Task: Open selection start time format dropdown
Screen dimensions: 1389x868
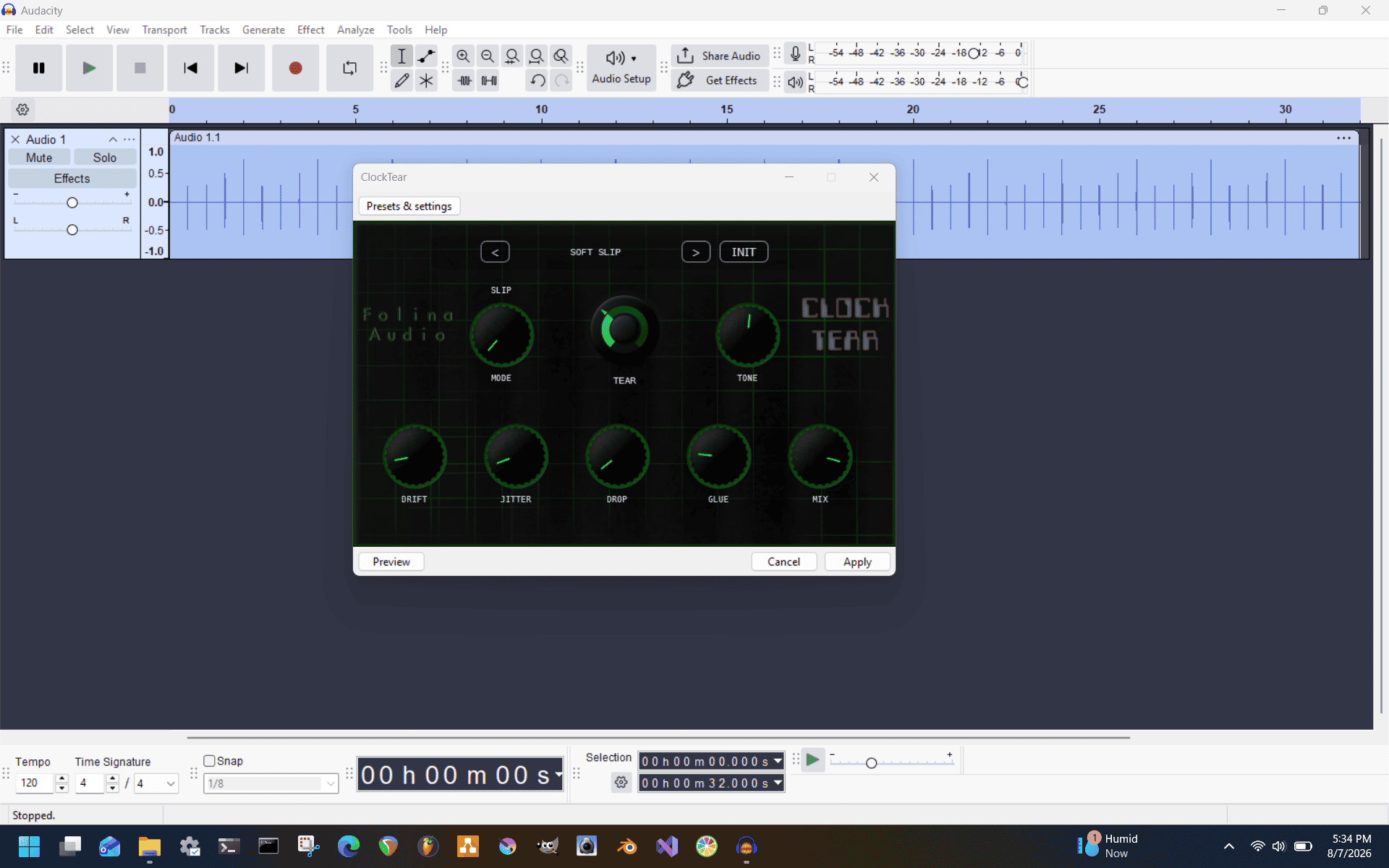Action: click(778, 761)
